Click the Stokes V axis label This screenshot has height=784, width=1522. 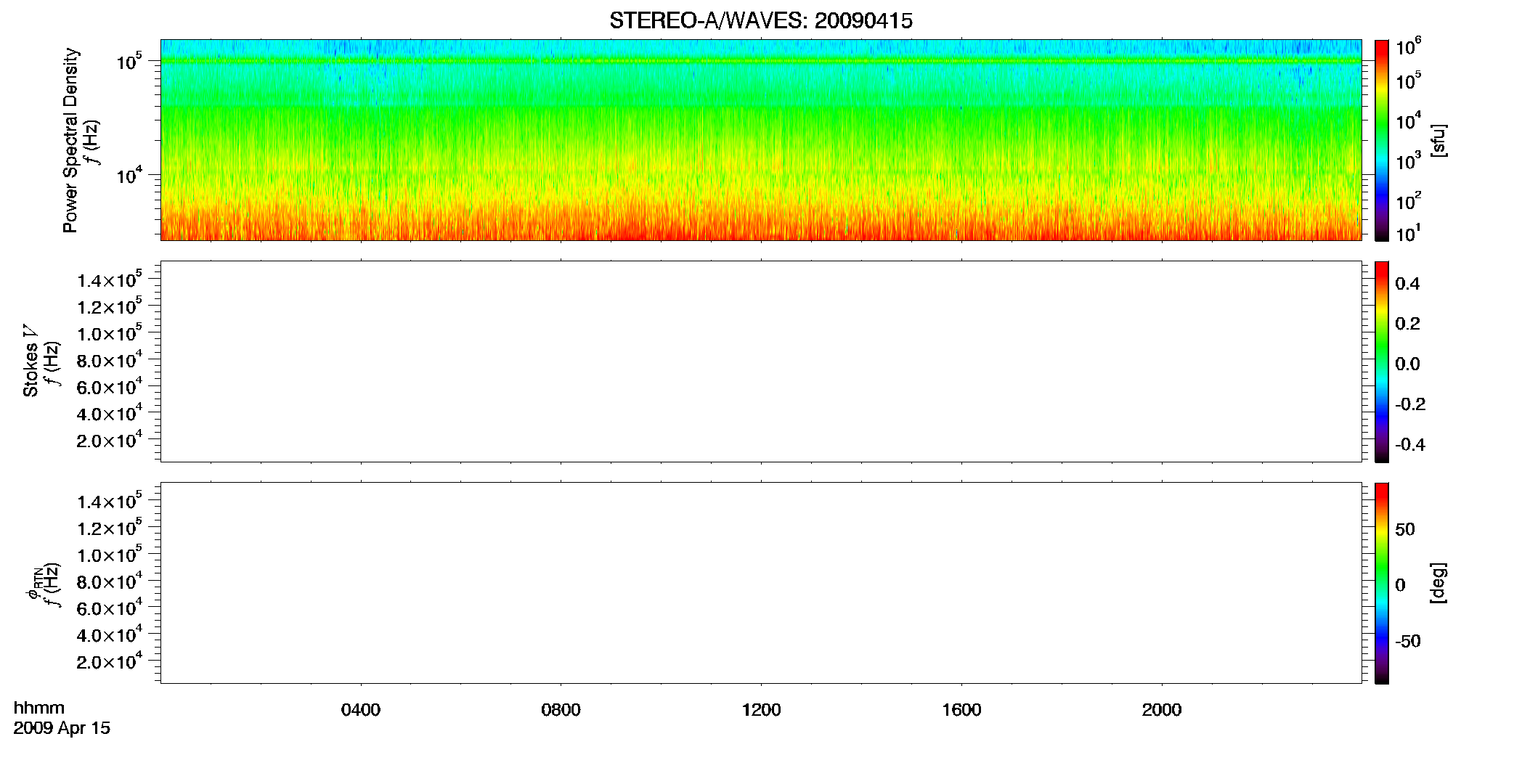pos(31,362)
